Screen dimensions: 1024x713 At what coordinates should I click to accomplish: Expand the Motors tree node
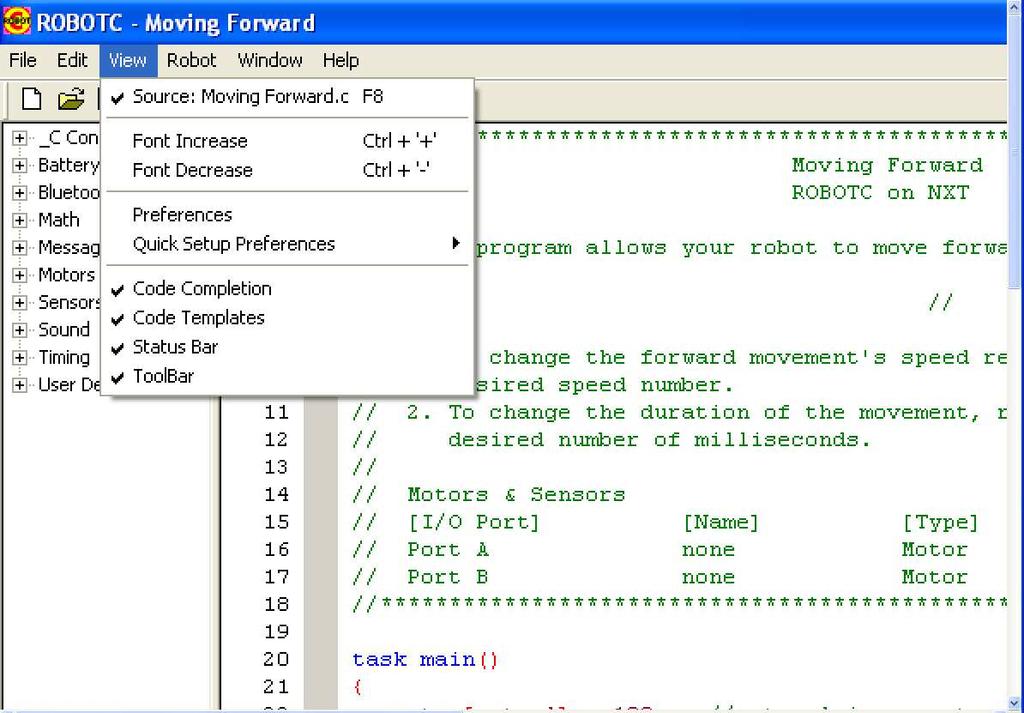point(20,275)
